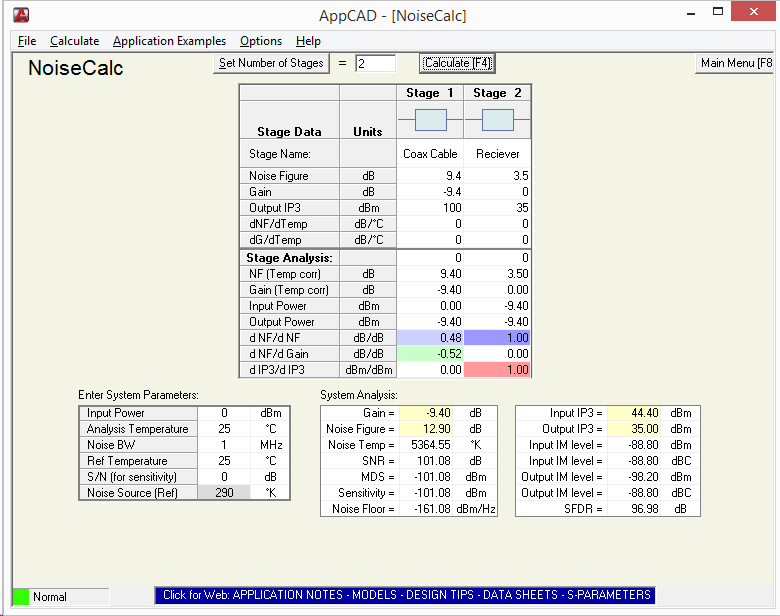Open the Calculate menu
Image resolution: width=780 pixels, height=616 pixels.
point(74,41)
